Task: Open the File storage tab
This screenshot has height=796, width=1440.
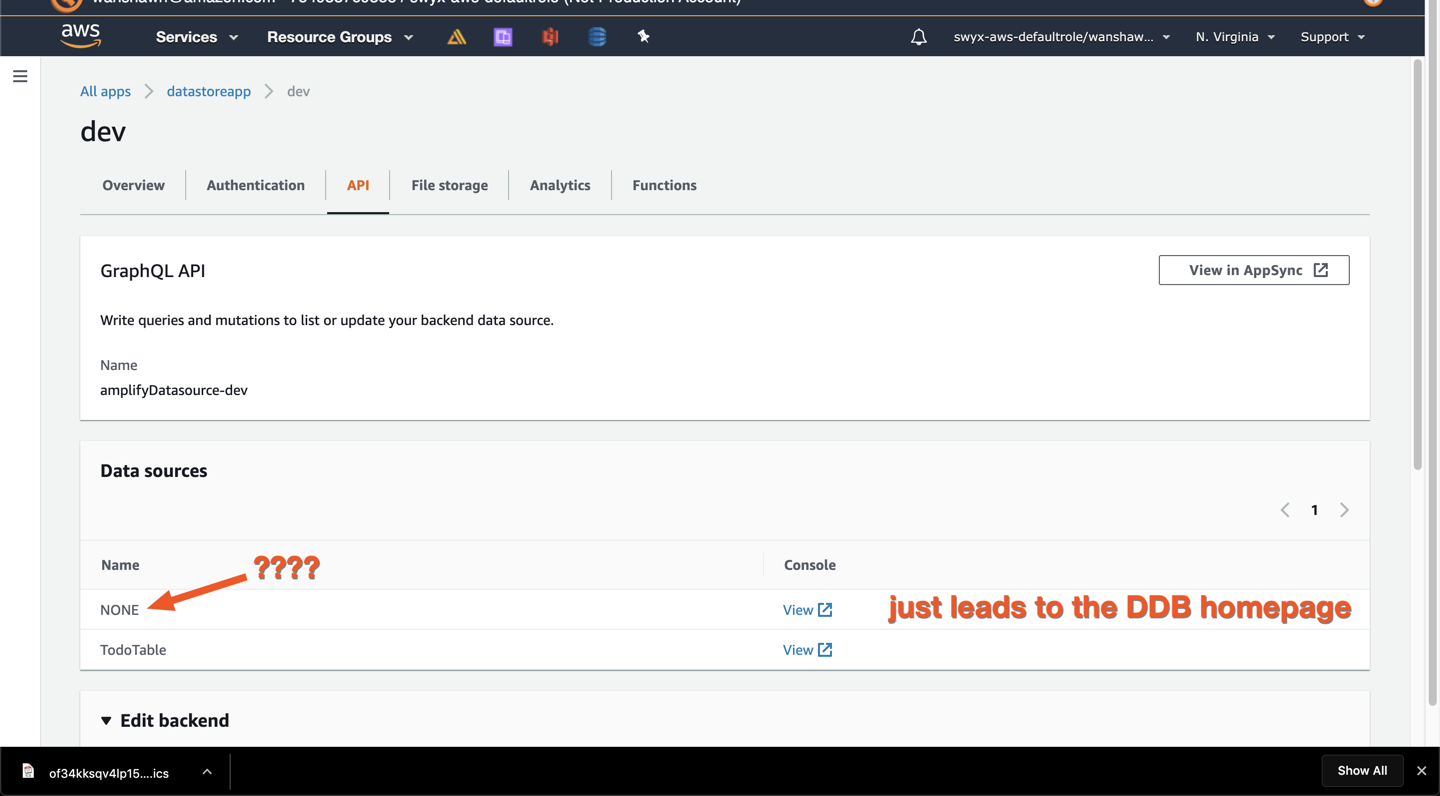Action: 449,185
